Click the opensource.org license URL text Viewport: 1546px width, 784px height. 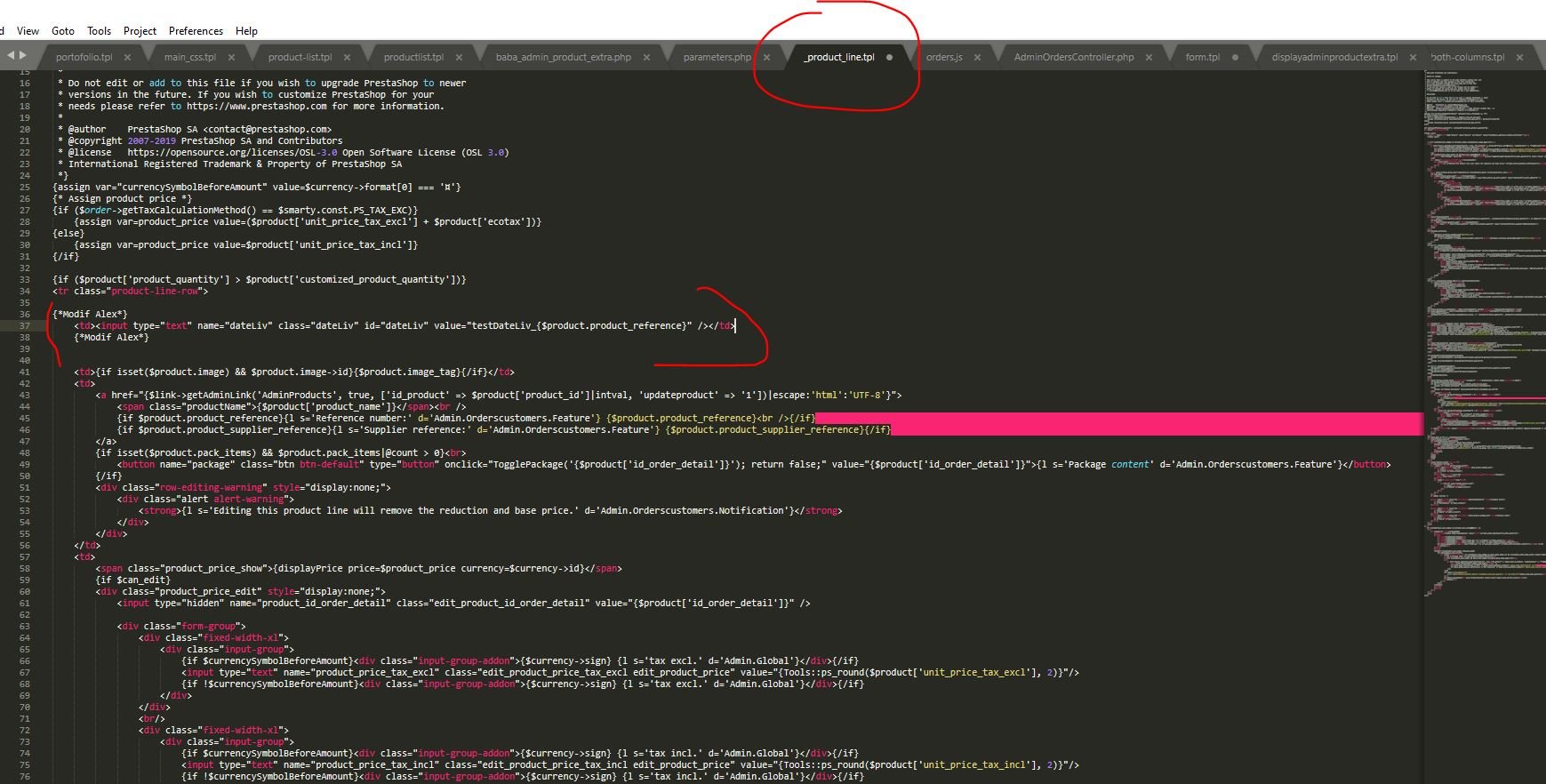tap(232, 152)
